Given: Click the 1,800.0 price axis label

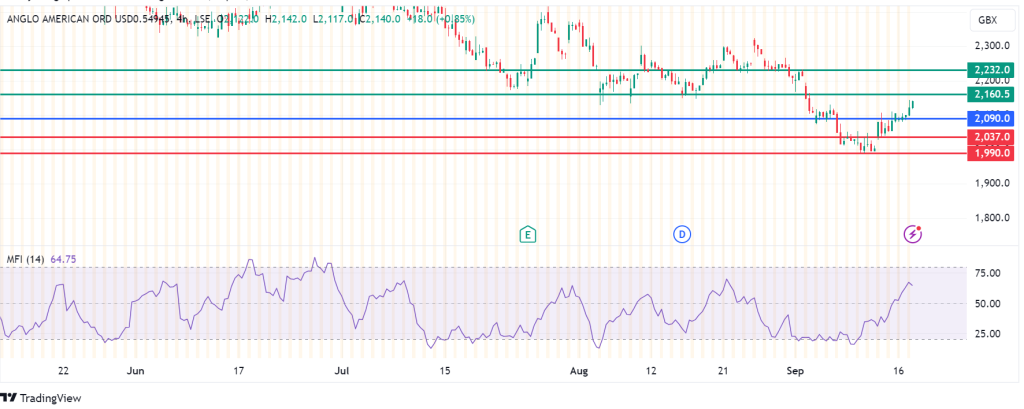Looking at the screenshot, I should tap(993, 218).
